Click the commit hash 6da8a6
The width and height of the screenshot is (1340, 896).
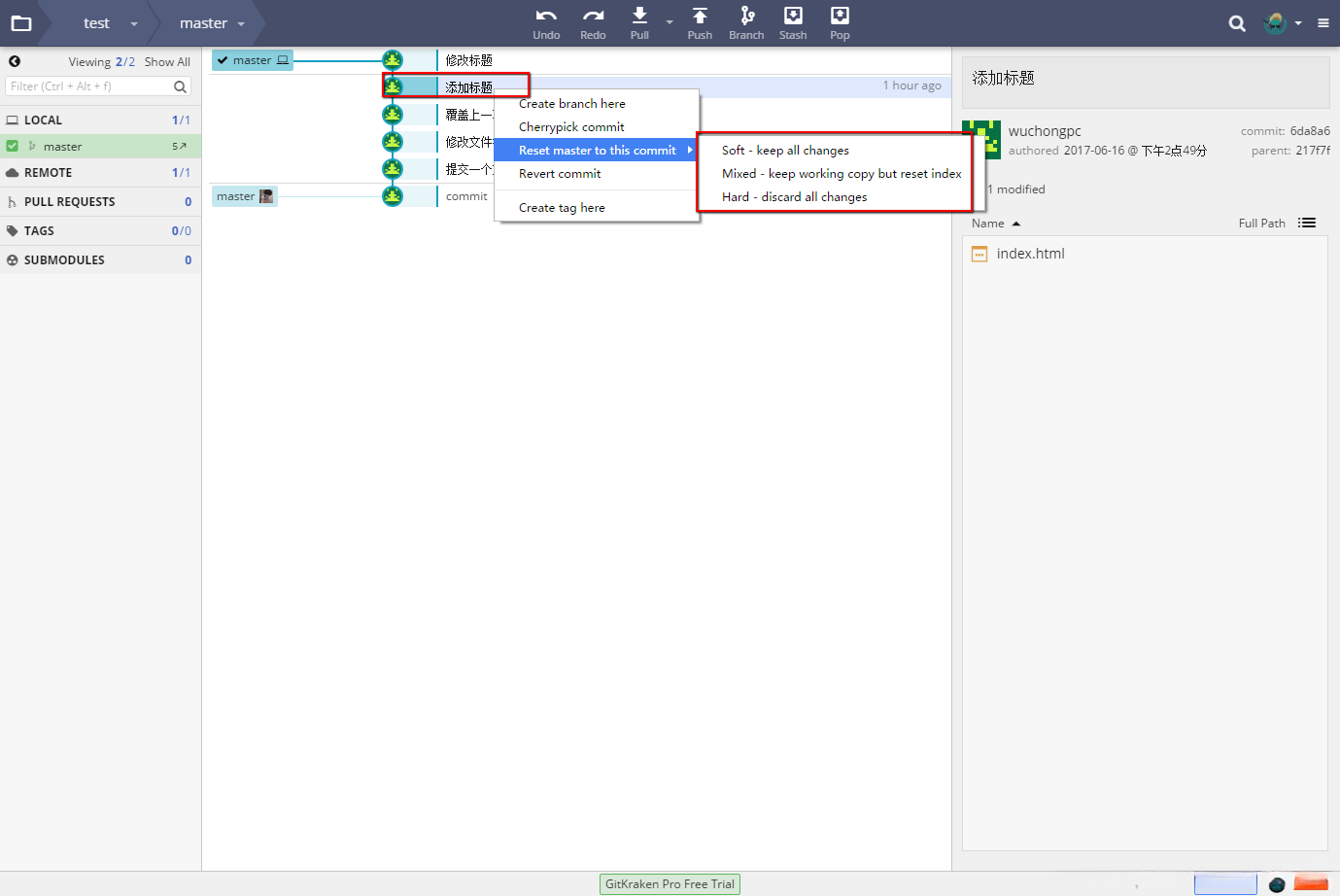(1310, 131)
